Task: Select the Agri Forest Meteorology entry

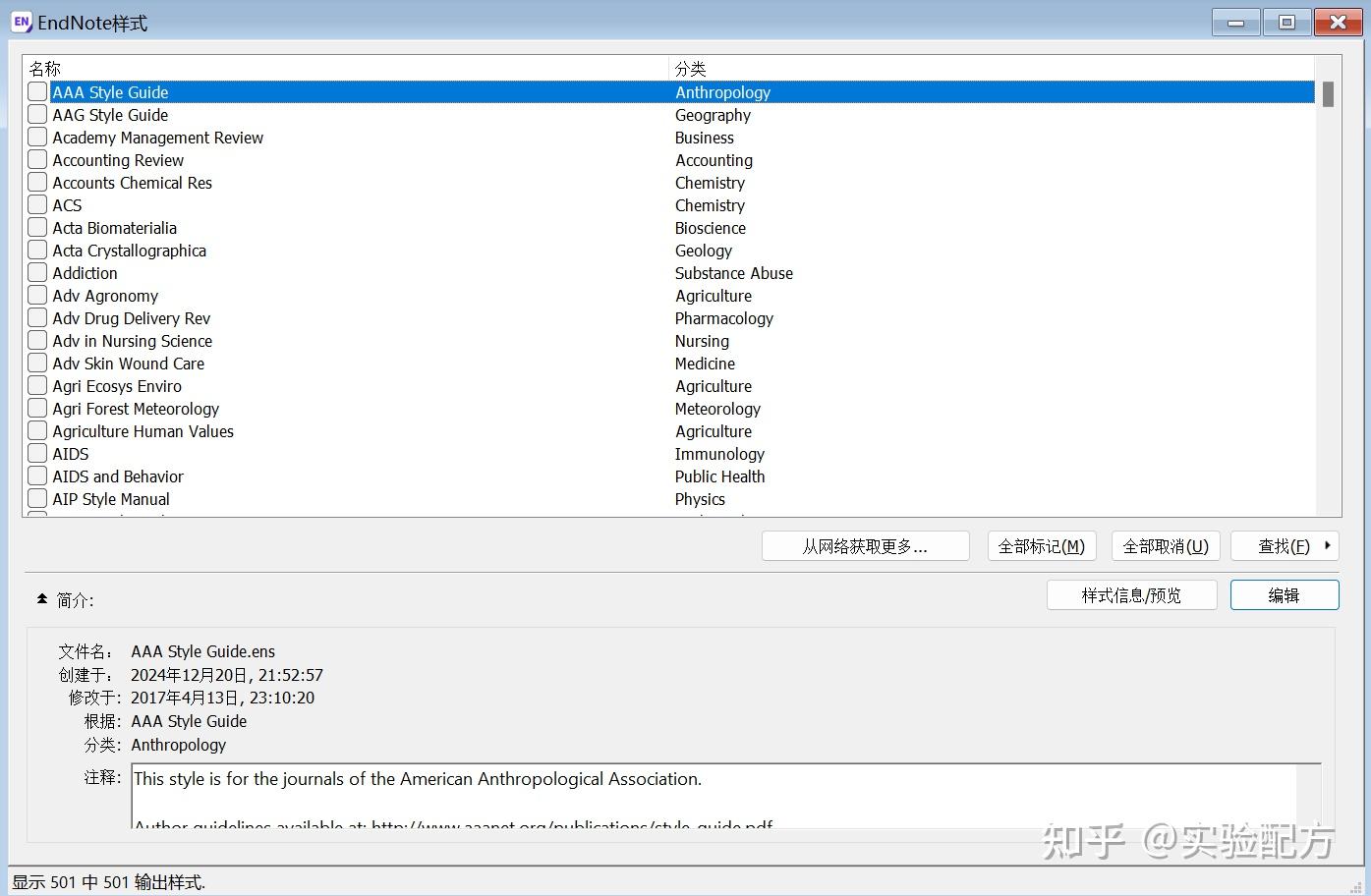Action: coord(295,409)
